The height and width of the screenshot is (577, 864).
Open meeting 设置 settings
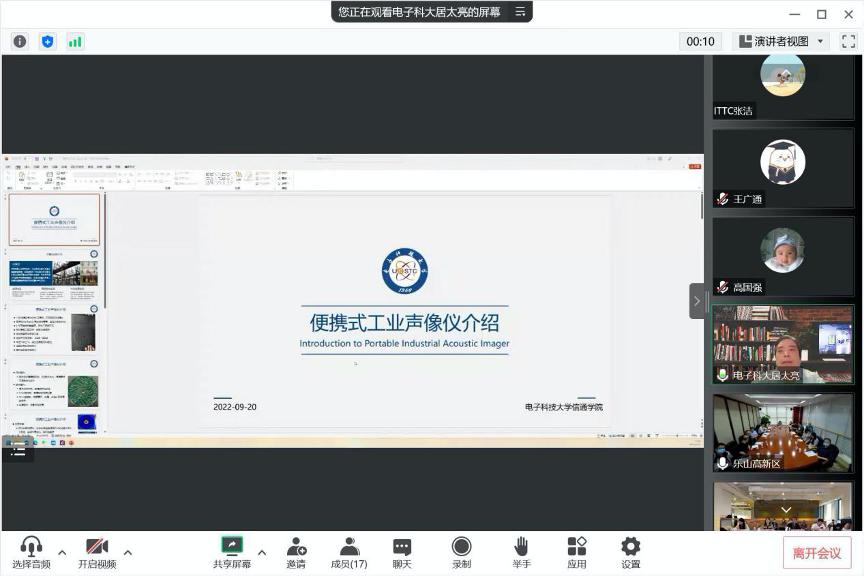pos(630,549)
